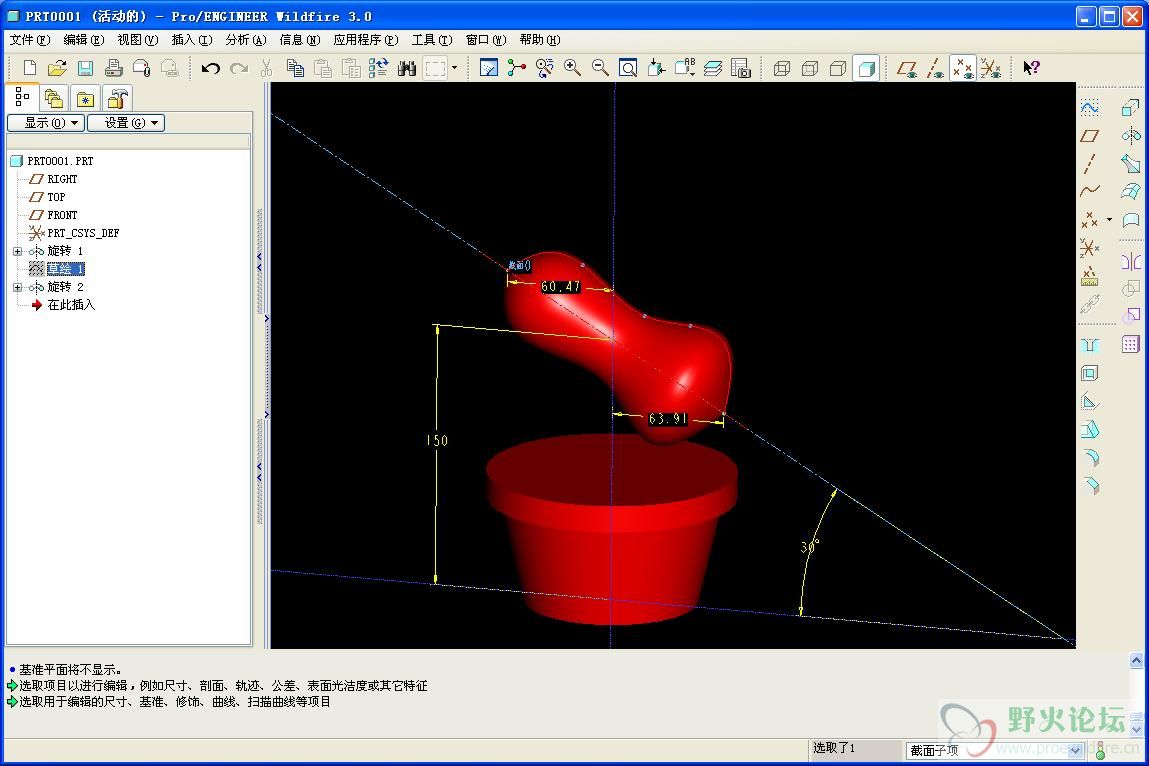The height and width of the screenshot is (766, 1149).
Task: Open the 编辑 menu
Action: 84,40
